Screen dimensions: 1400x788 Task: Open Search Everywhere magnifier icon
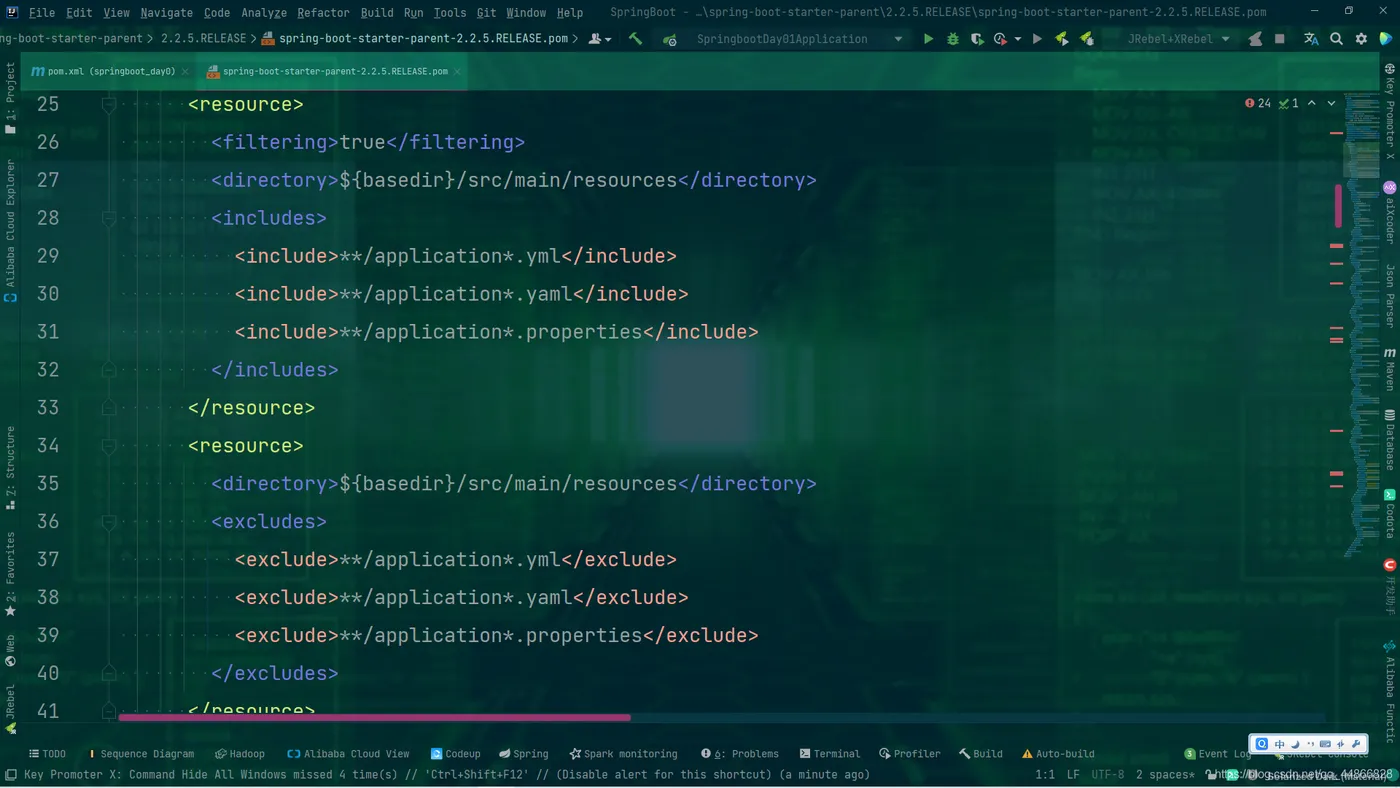point(1336,39)
